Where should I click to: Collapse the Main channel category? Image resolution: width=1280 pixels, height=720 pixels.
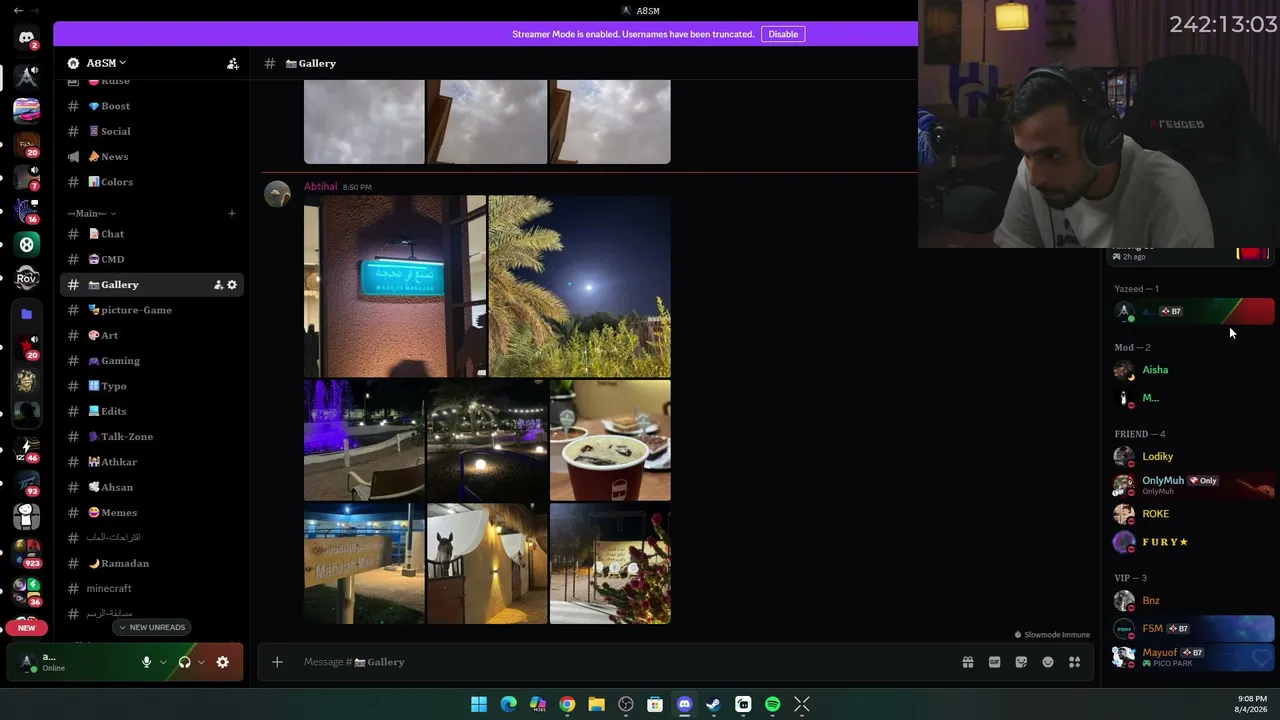[x=91, y=213]
